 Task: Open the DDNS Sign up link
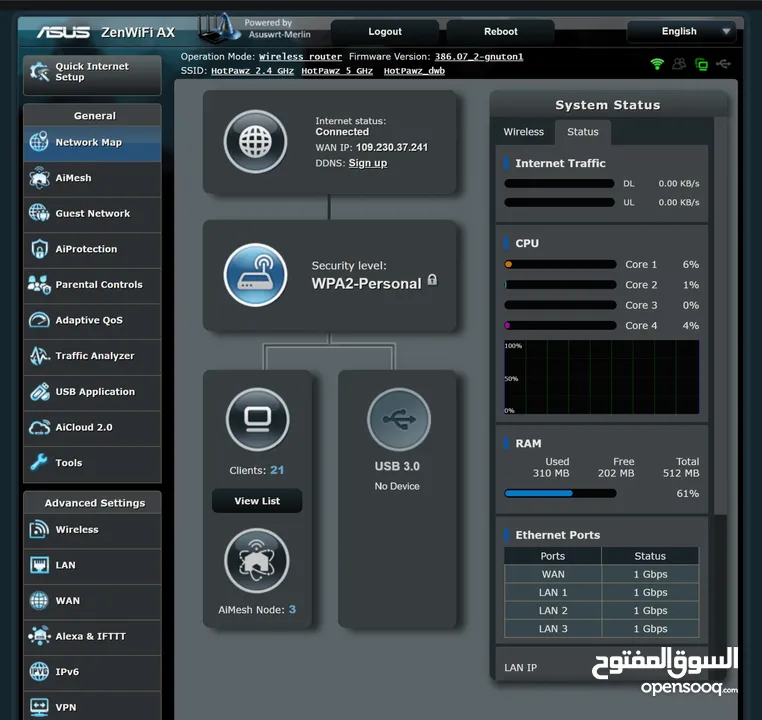pyautogui.click(x=368, y=163)
